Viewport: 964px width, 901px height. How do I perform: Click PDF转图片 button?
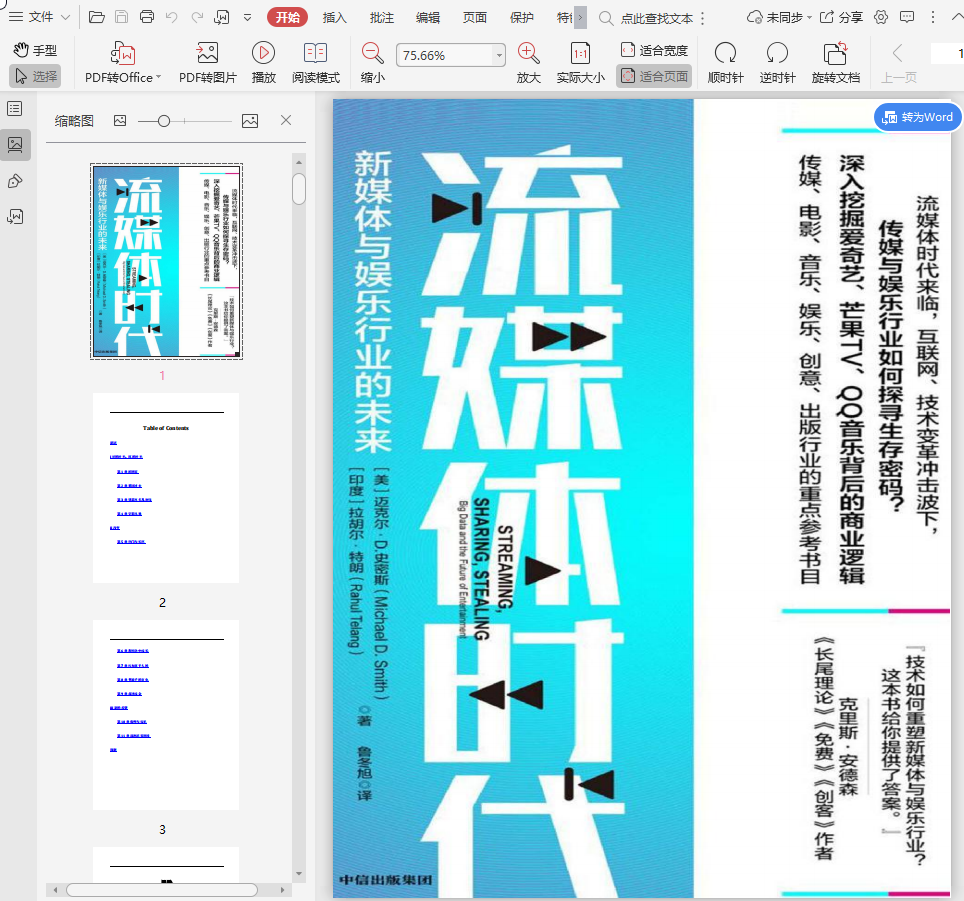click(x=208, y=63)
